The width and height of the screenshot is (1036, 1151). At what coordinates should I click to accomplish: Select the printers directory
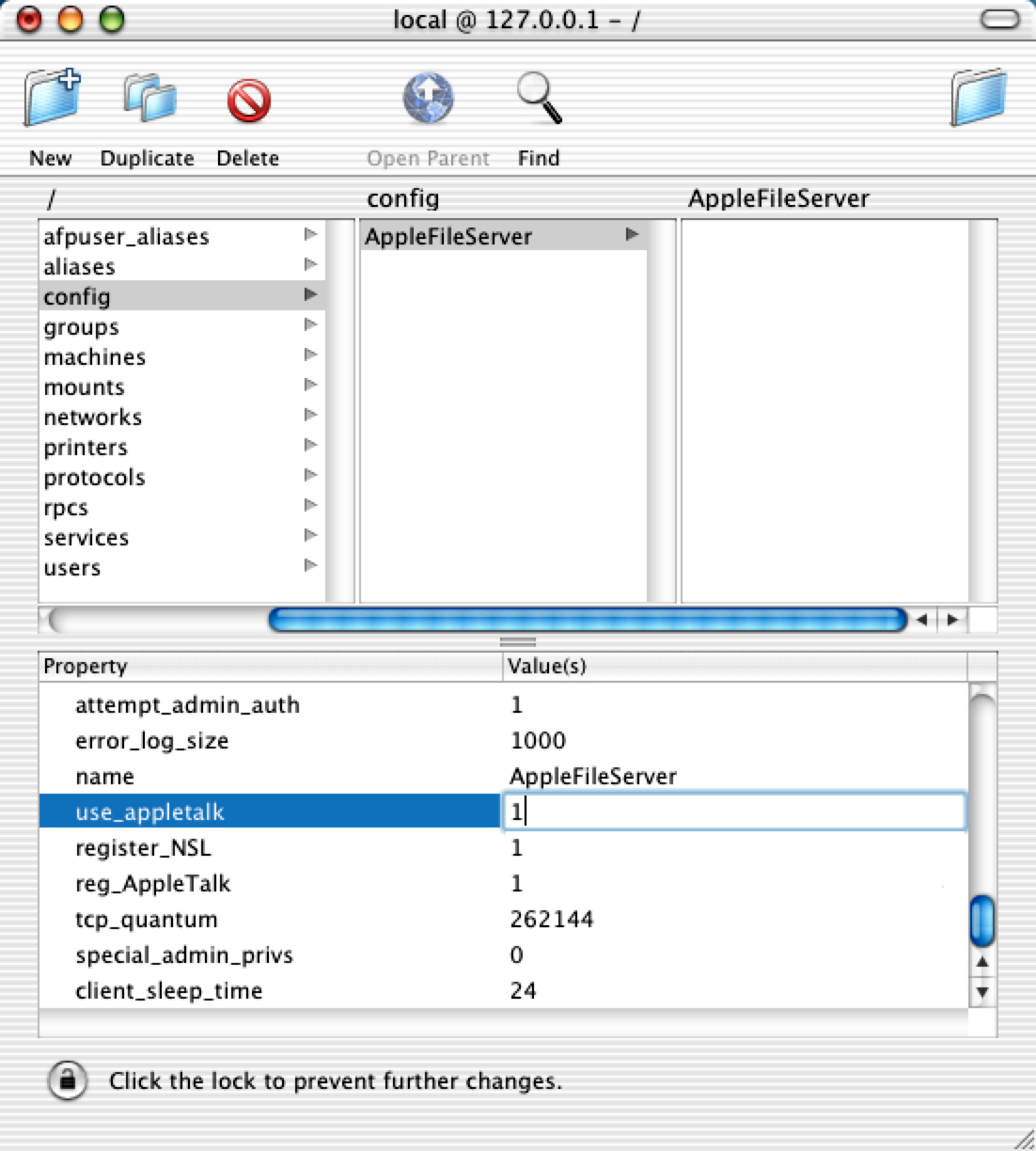(x=181, y=447)
